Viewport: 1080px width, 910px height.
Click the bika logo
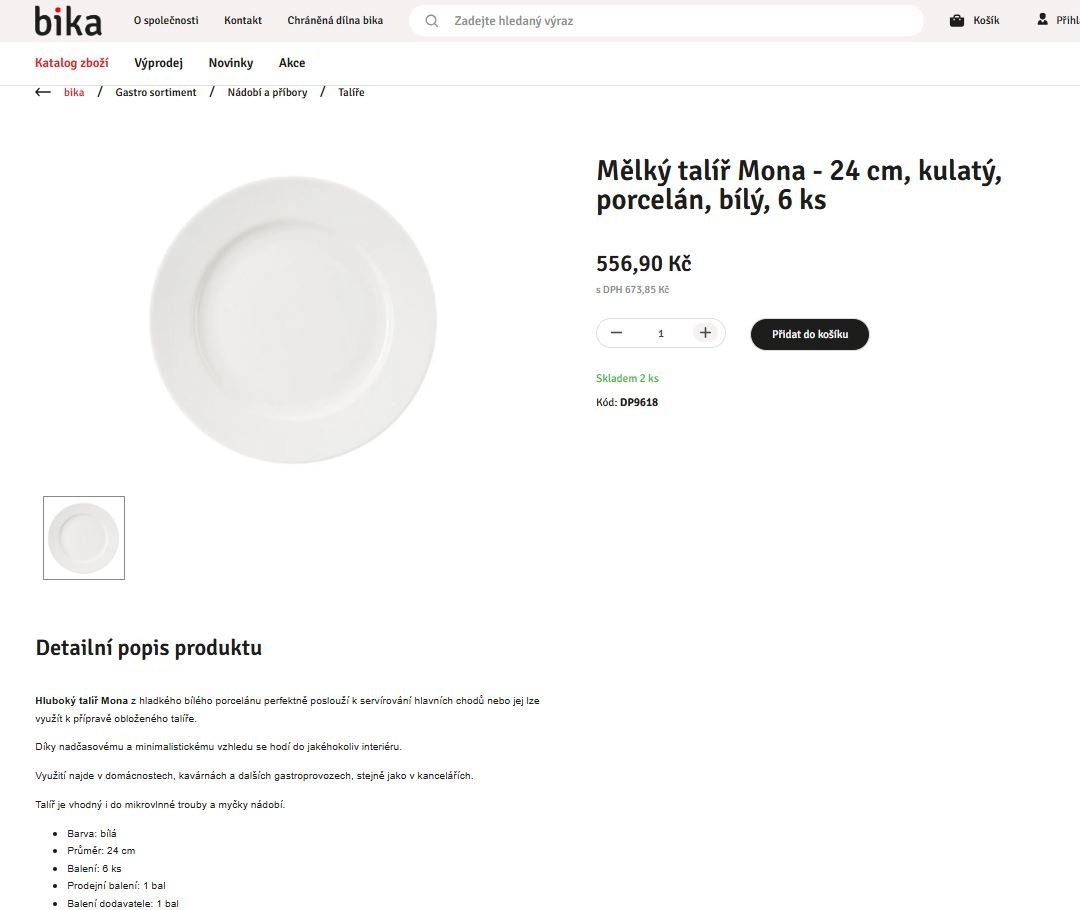68,20
